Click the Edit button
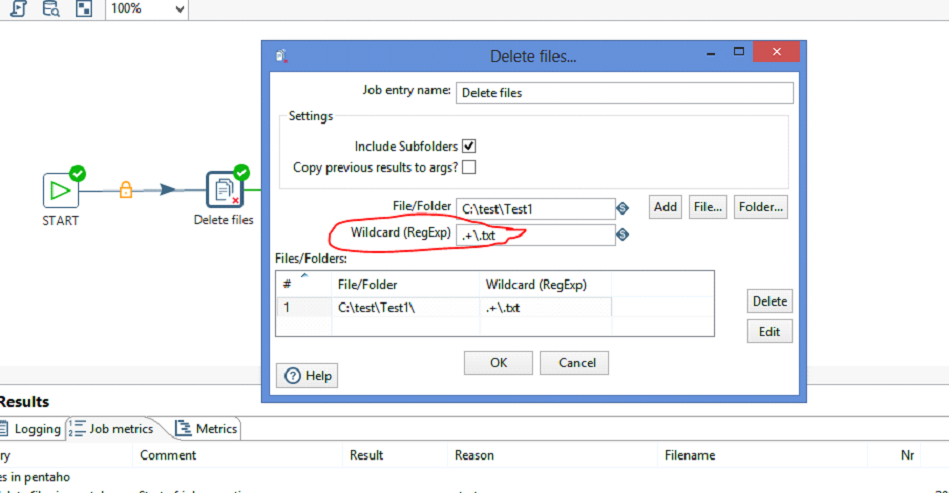Viewport: 949px width, 493px height. pyautogui.click(x=770, y=331)
